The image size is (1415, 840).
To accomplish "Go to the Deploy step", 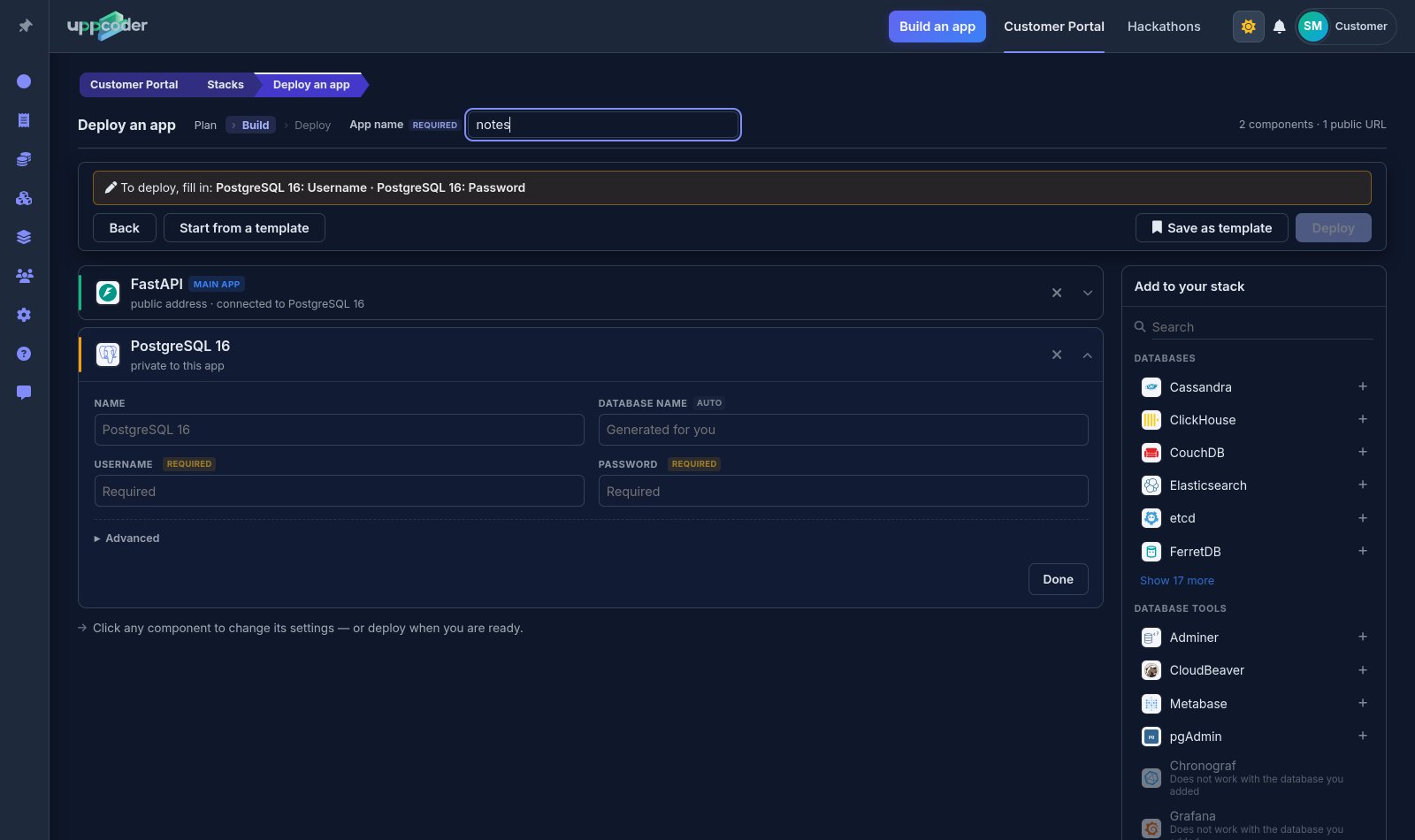I will [x=312, y=126].
